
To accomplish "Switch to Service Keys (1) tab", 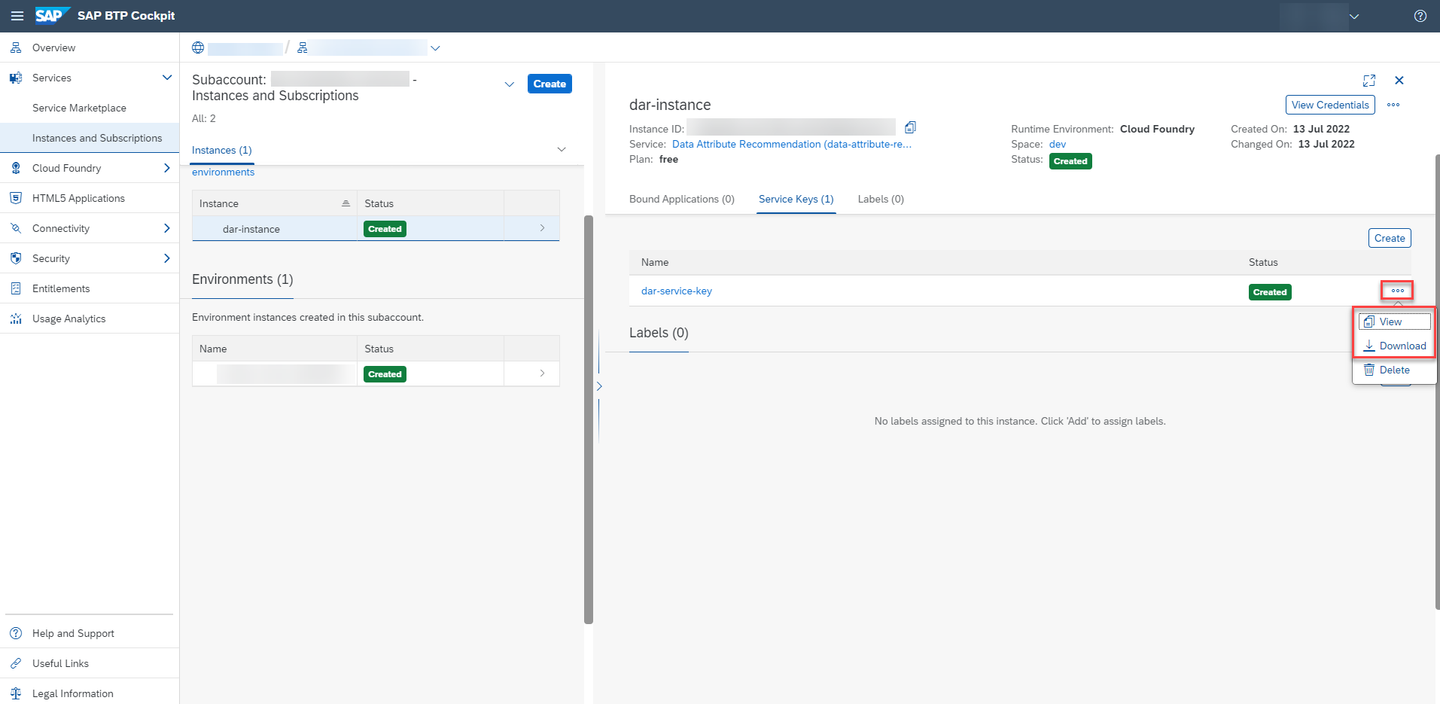I will [796, 199].
